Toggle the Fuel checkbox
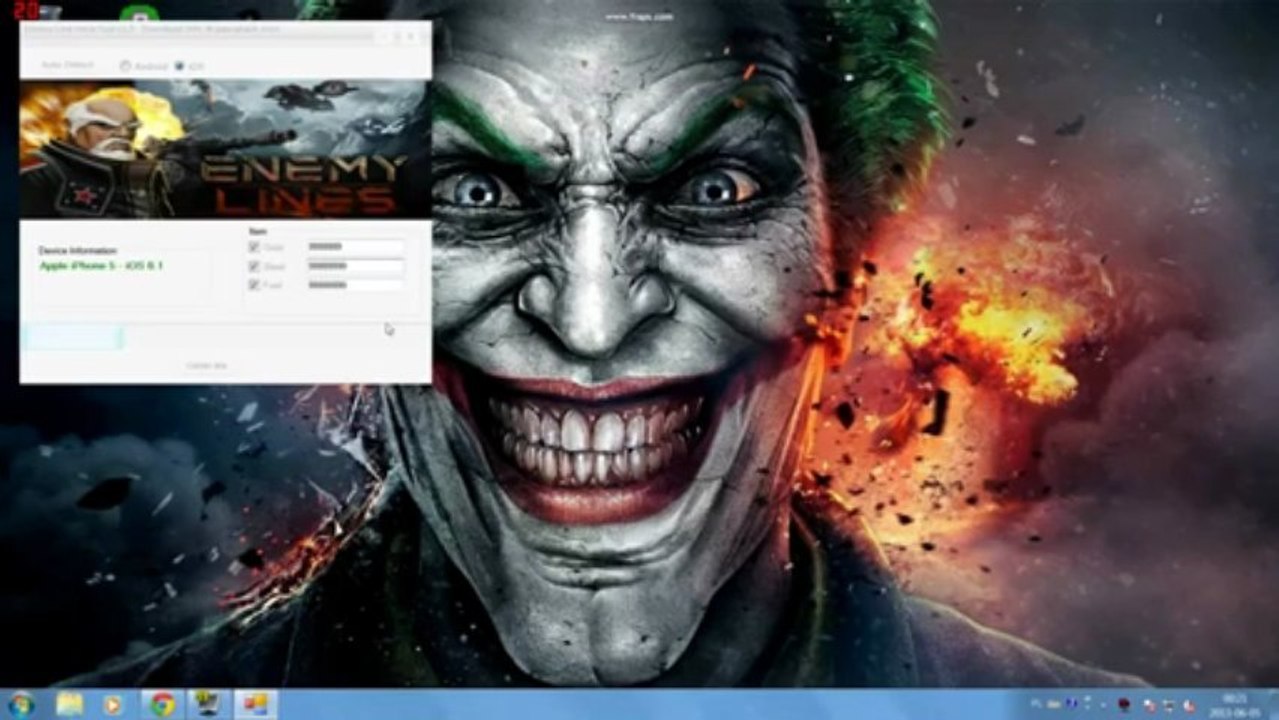1279x720 pixels. [254, 285]
